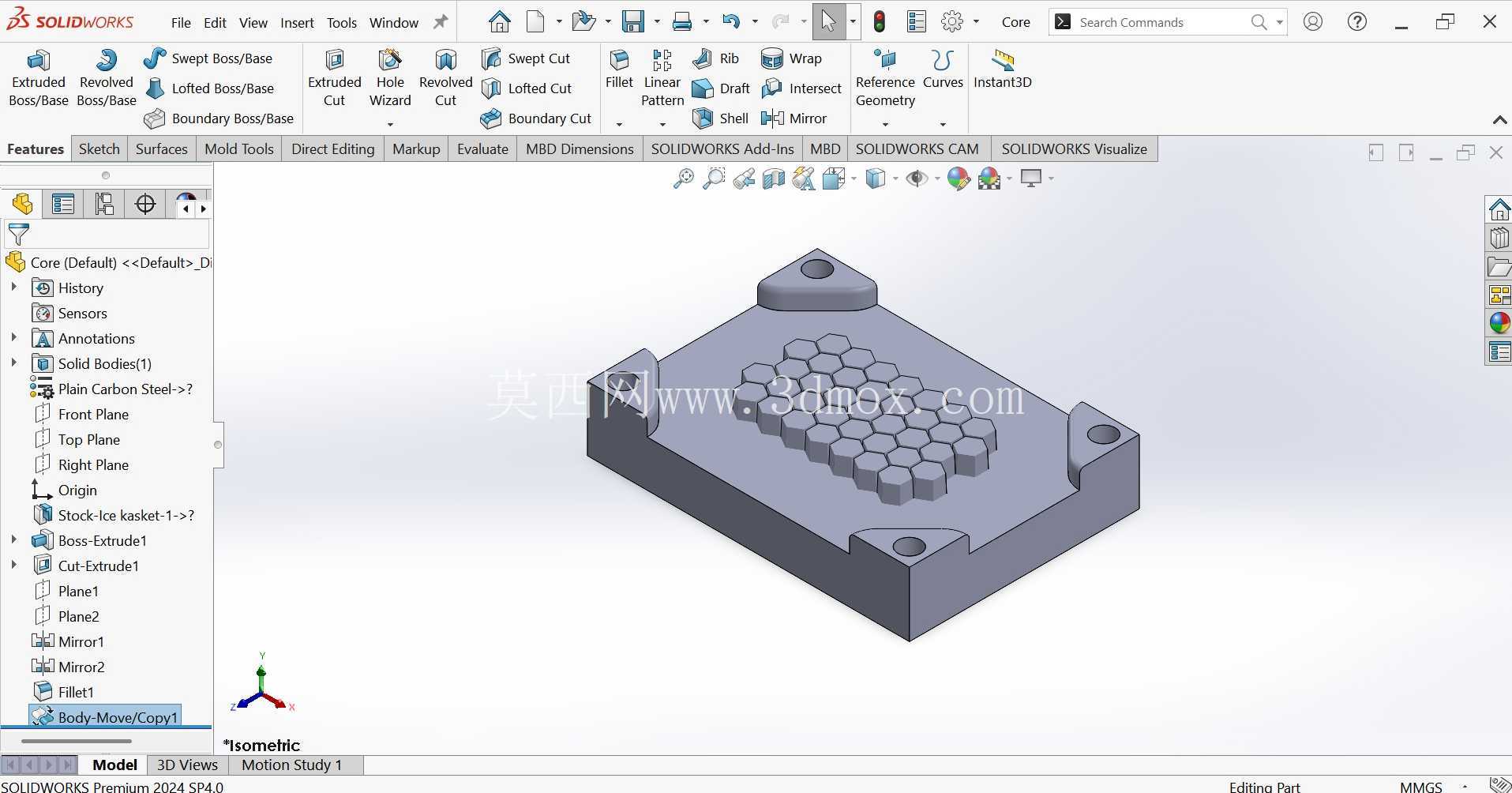The width and height of the screenshot is (1512, 793).
Task: Click Zoom to Fit icon
Action: click(684, 179)
